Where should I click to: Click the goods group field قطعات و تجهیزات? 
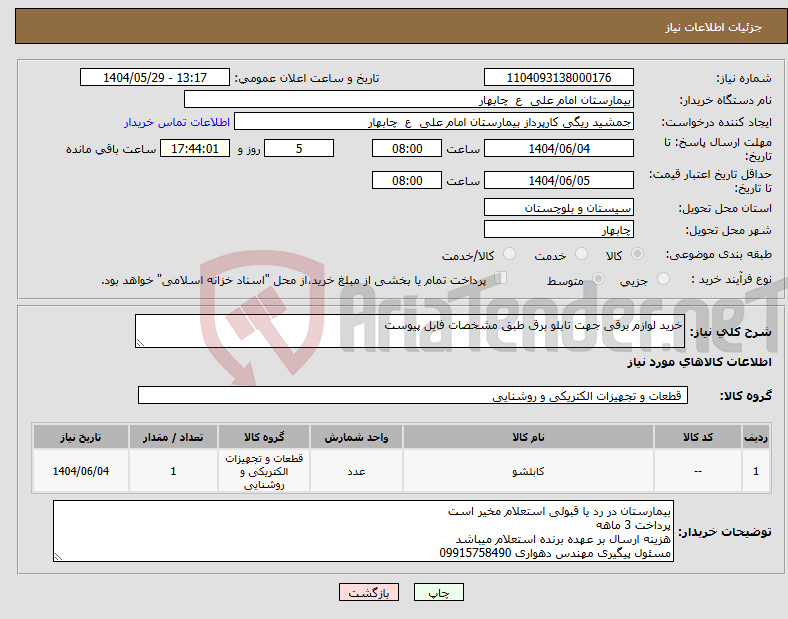(413, 395)
